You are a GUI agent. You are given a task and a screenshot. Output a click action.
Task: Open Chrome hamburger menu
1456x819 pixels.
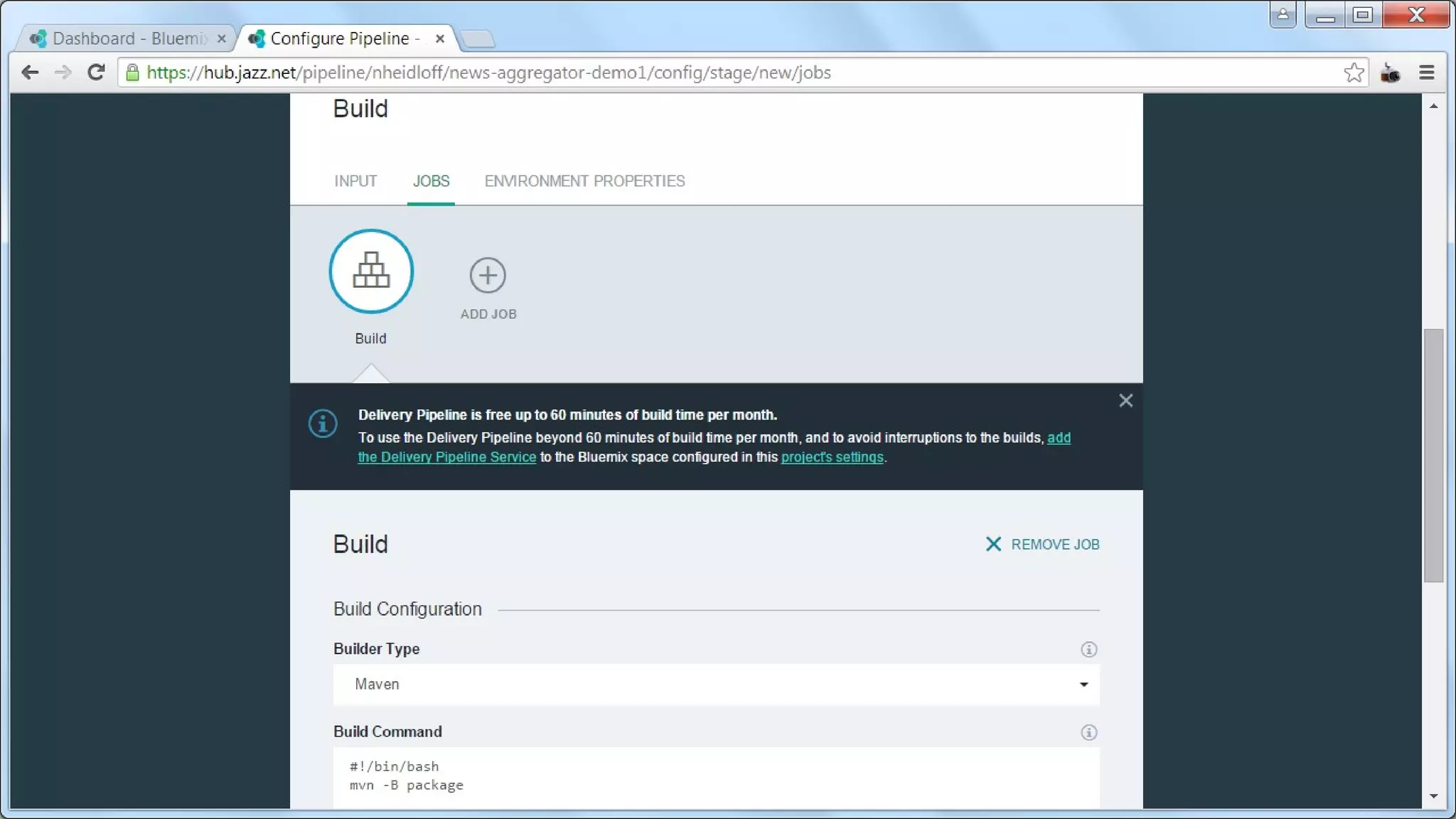[1426, 73]
